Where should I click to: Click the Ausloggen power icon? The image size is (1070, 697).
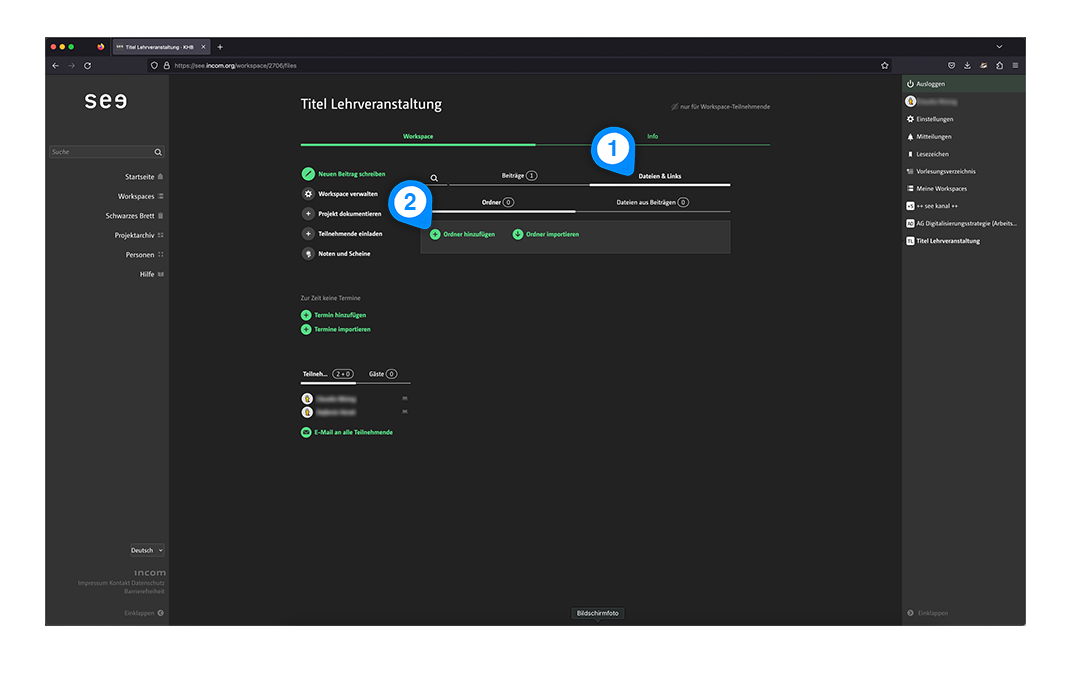tap(910, 84)
